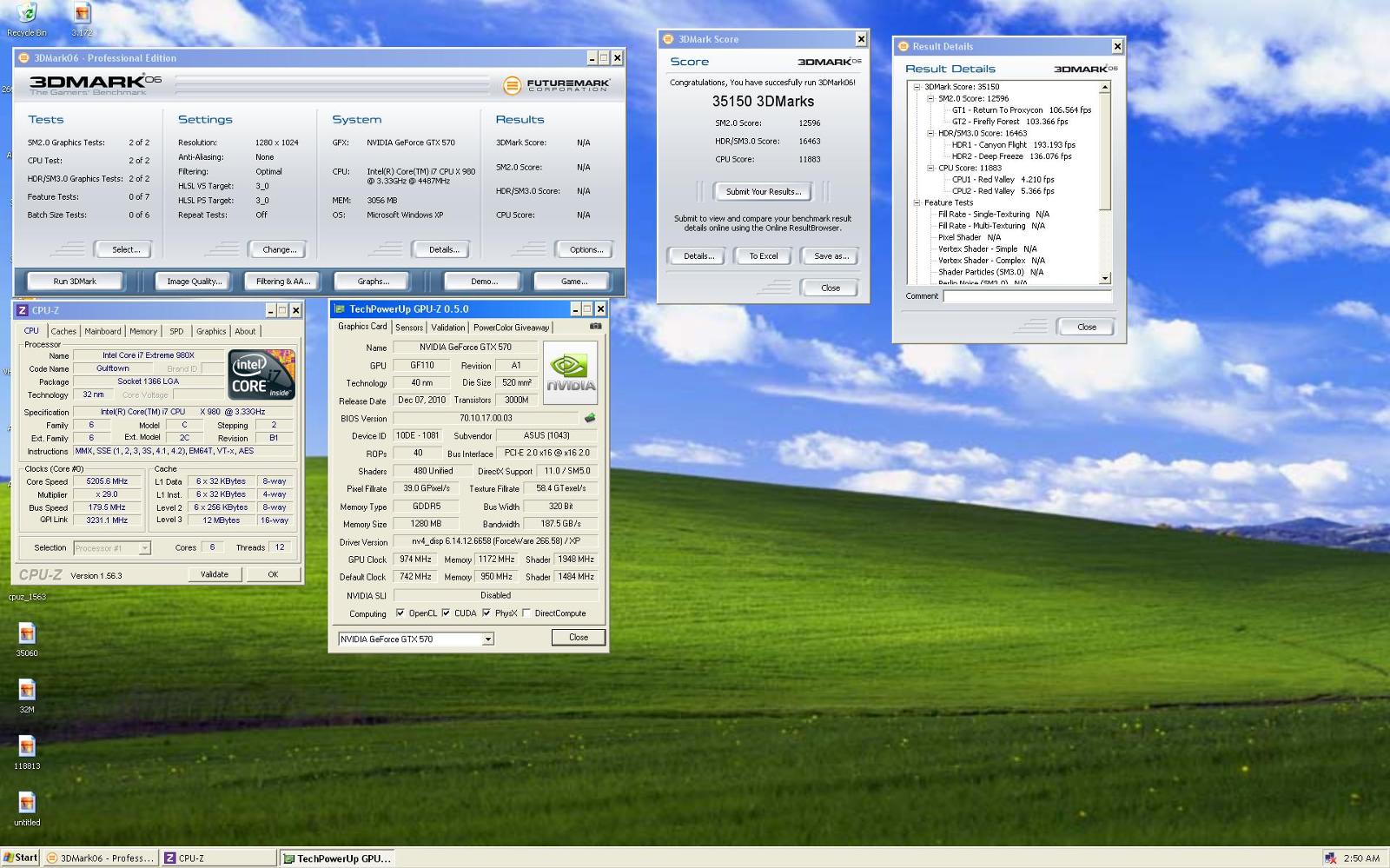Click the Game... button in 3DMark06
The width and height of the screenshot is (1390, 868).
[574, 282]
